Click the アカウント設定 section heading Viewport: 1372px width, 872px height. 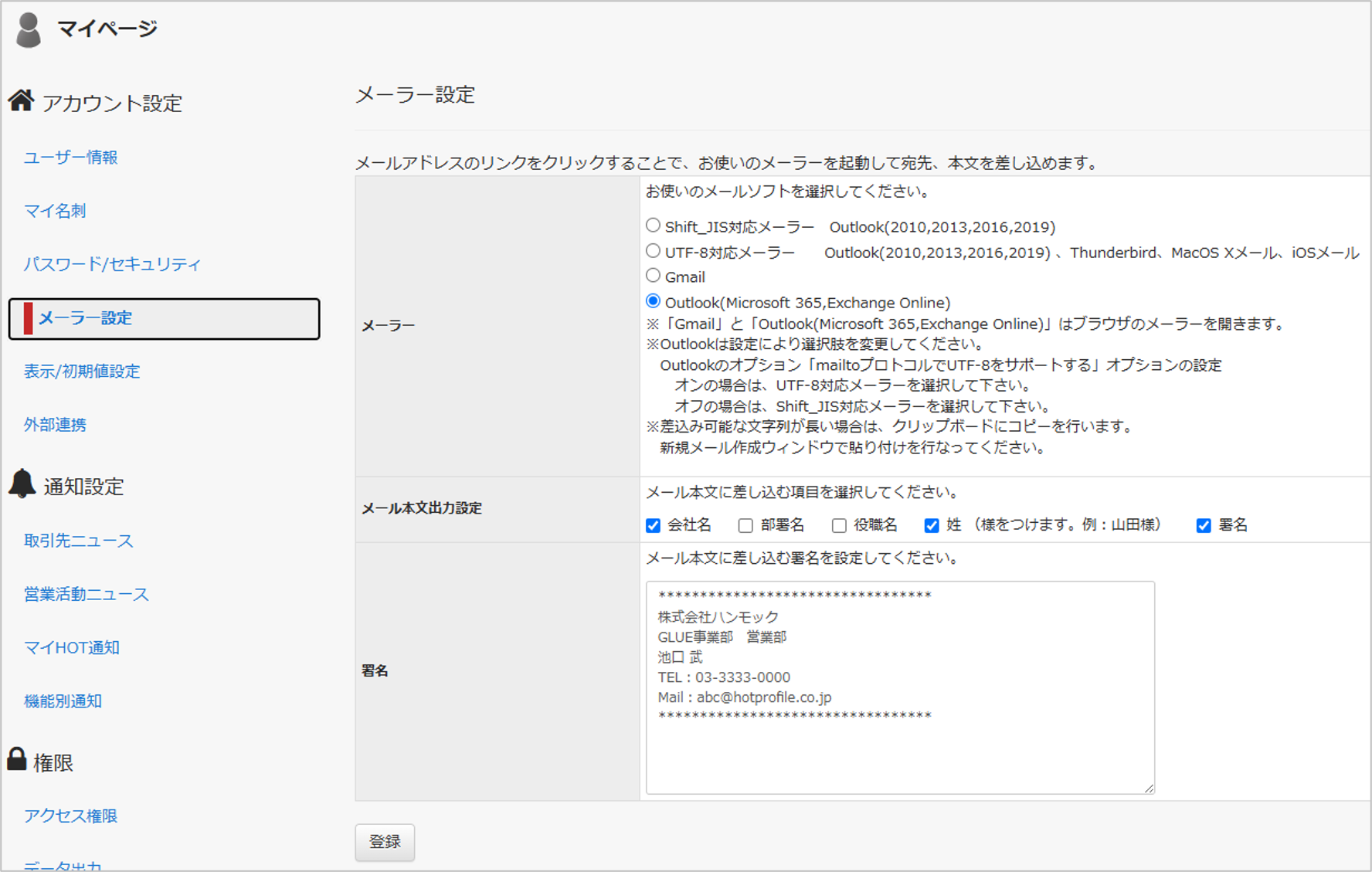[x=112, y=103]
